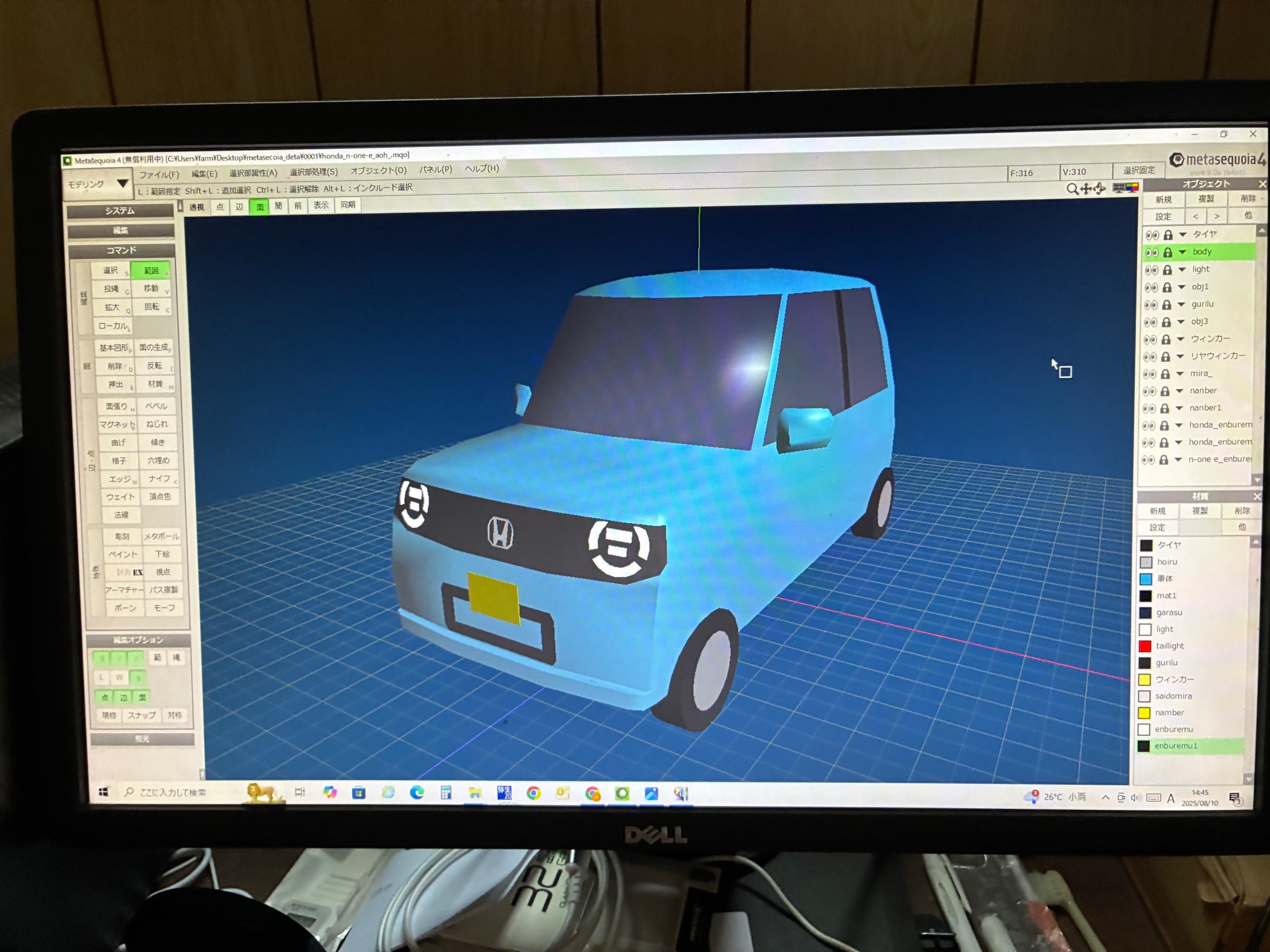This screenshot has height=952, width=1270.
Task: Click 削除 in the 材質 panel
Action: [1242, 510]
